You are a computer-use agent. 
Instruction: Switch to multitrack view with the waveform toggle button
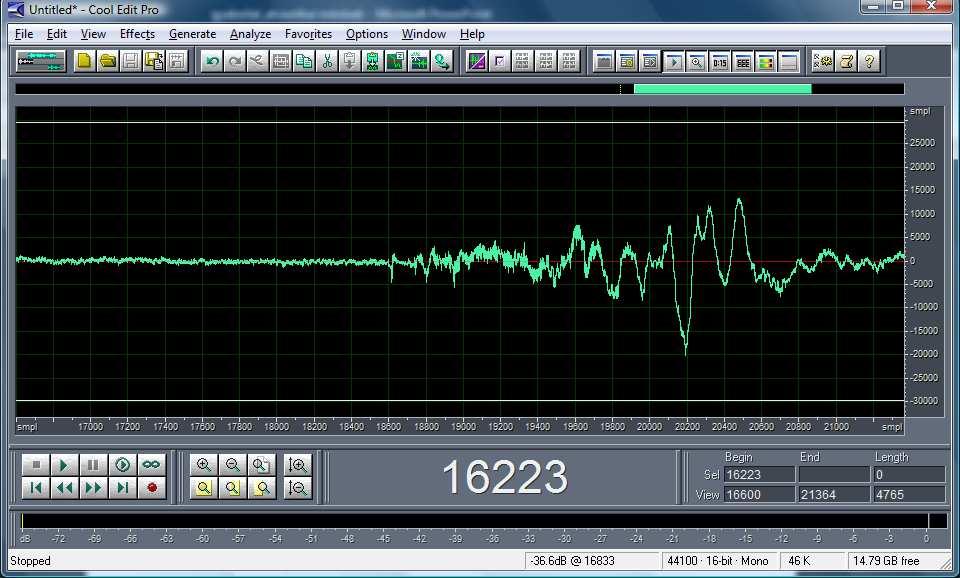[x=41, y=61]
